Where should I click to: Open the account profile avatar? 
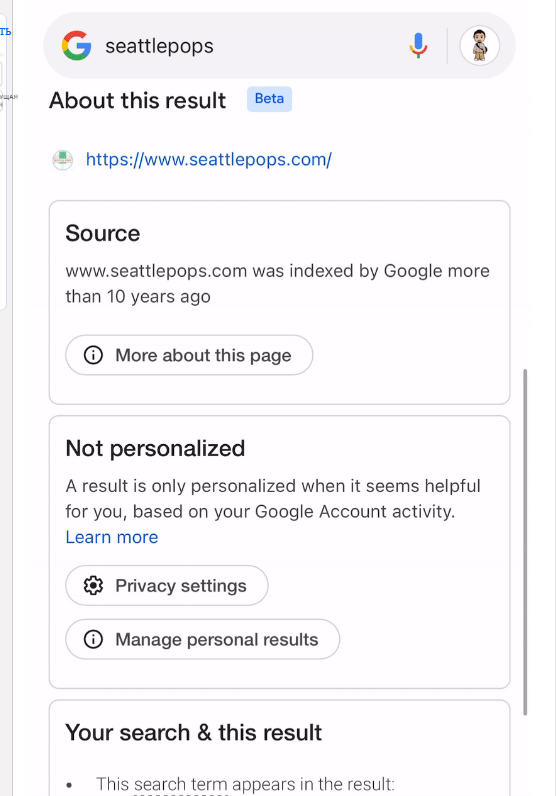coord(479,46)
